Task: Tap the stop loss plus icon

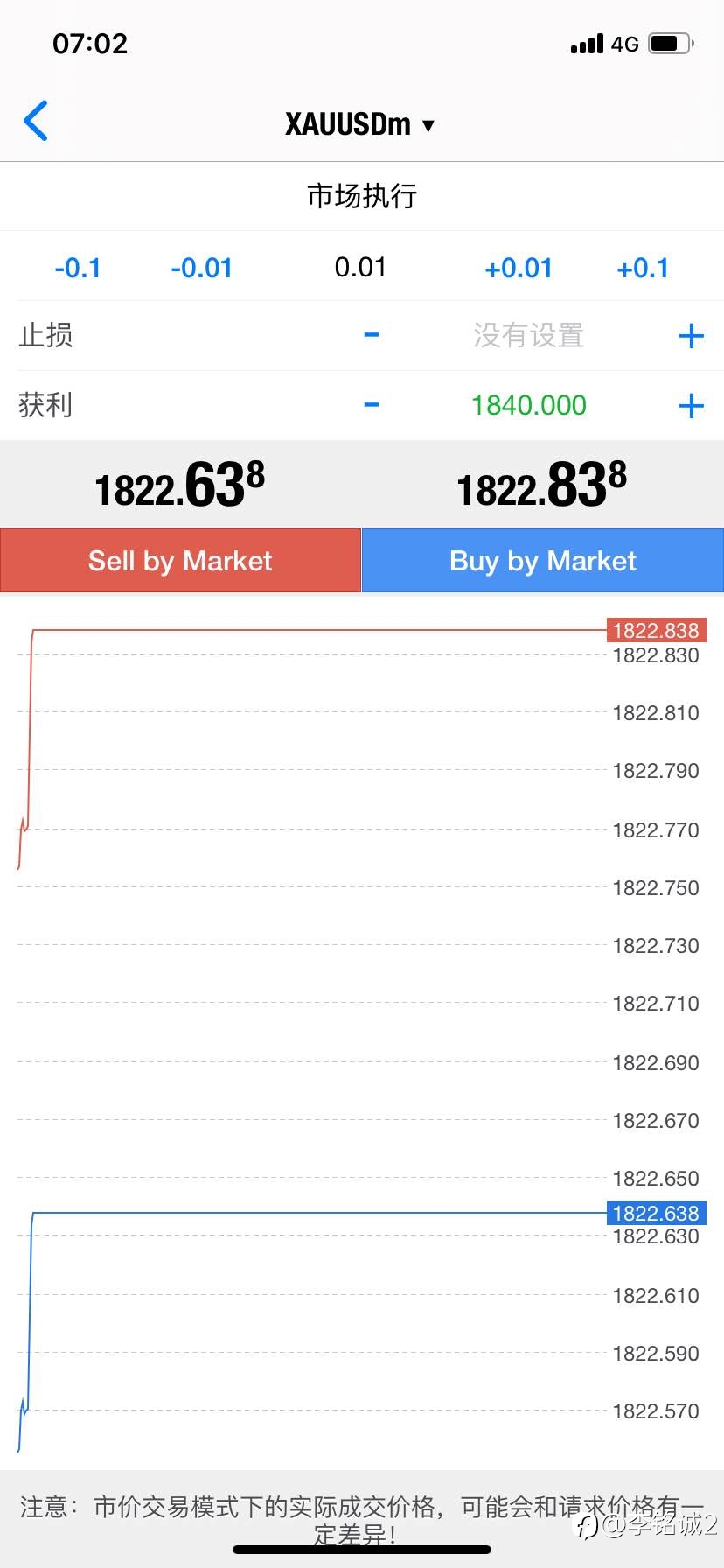Action: [x=691, y=335]
